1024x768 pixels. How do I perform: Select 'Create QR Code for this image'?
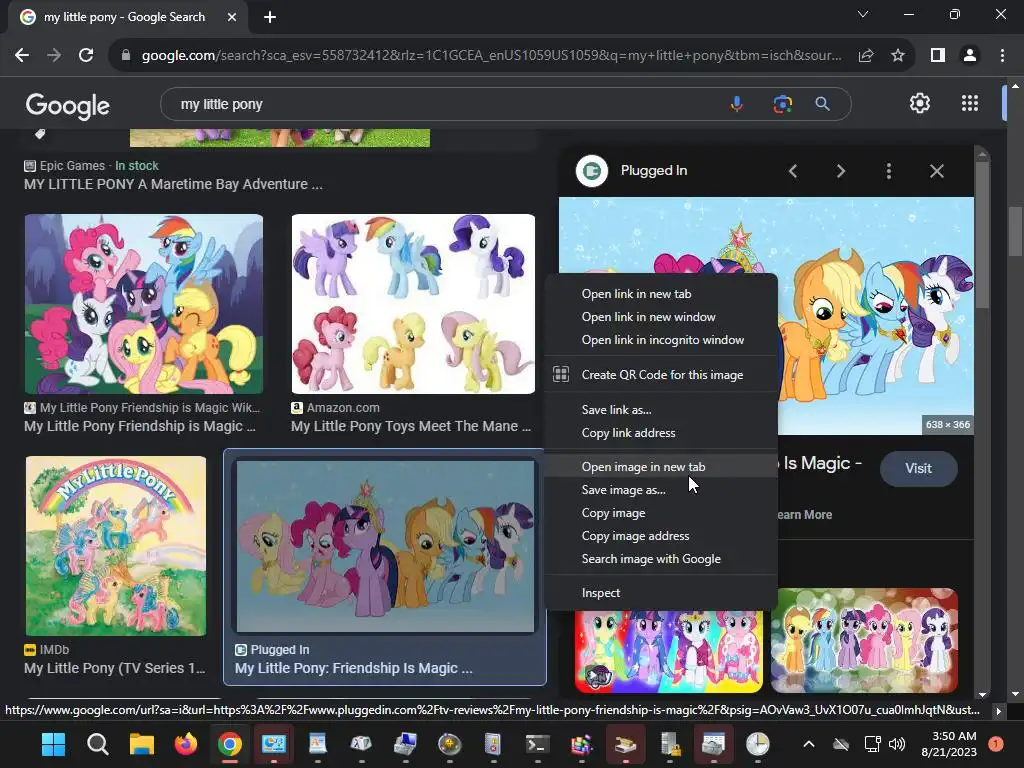[660, 375]
